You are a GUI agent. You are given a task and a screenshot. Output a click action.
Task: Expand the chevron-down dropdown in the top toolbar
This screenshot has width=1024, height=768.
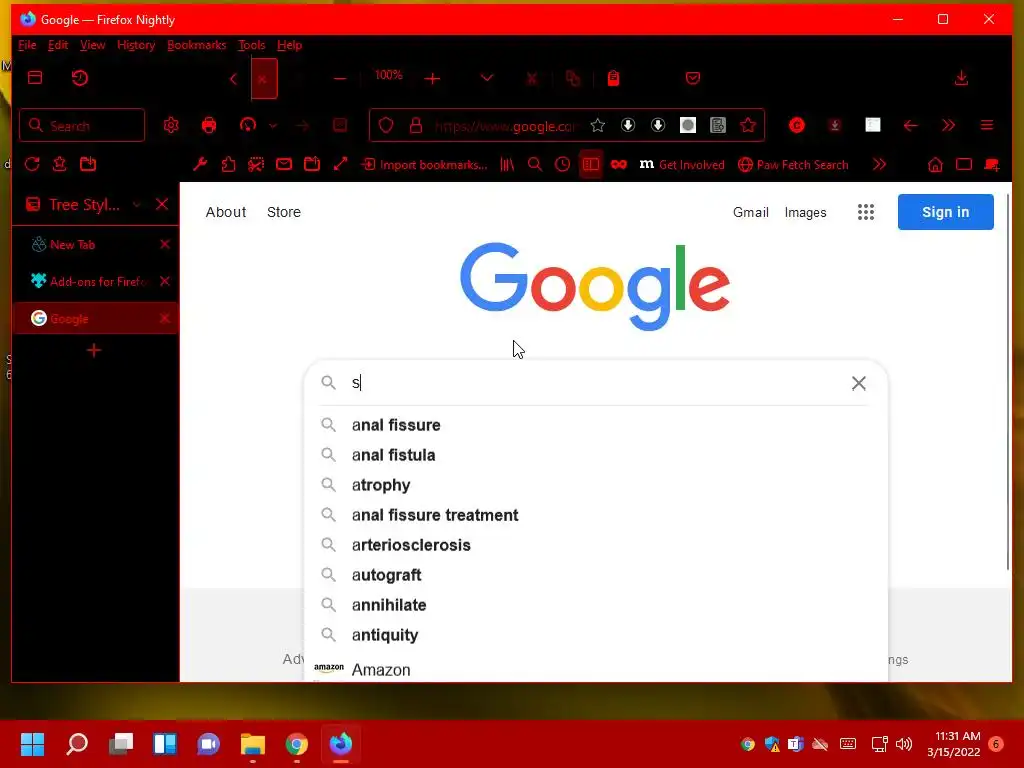click(487, 78)
